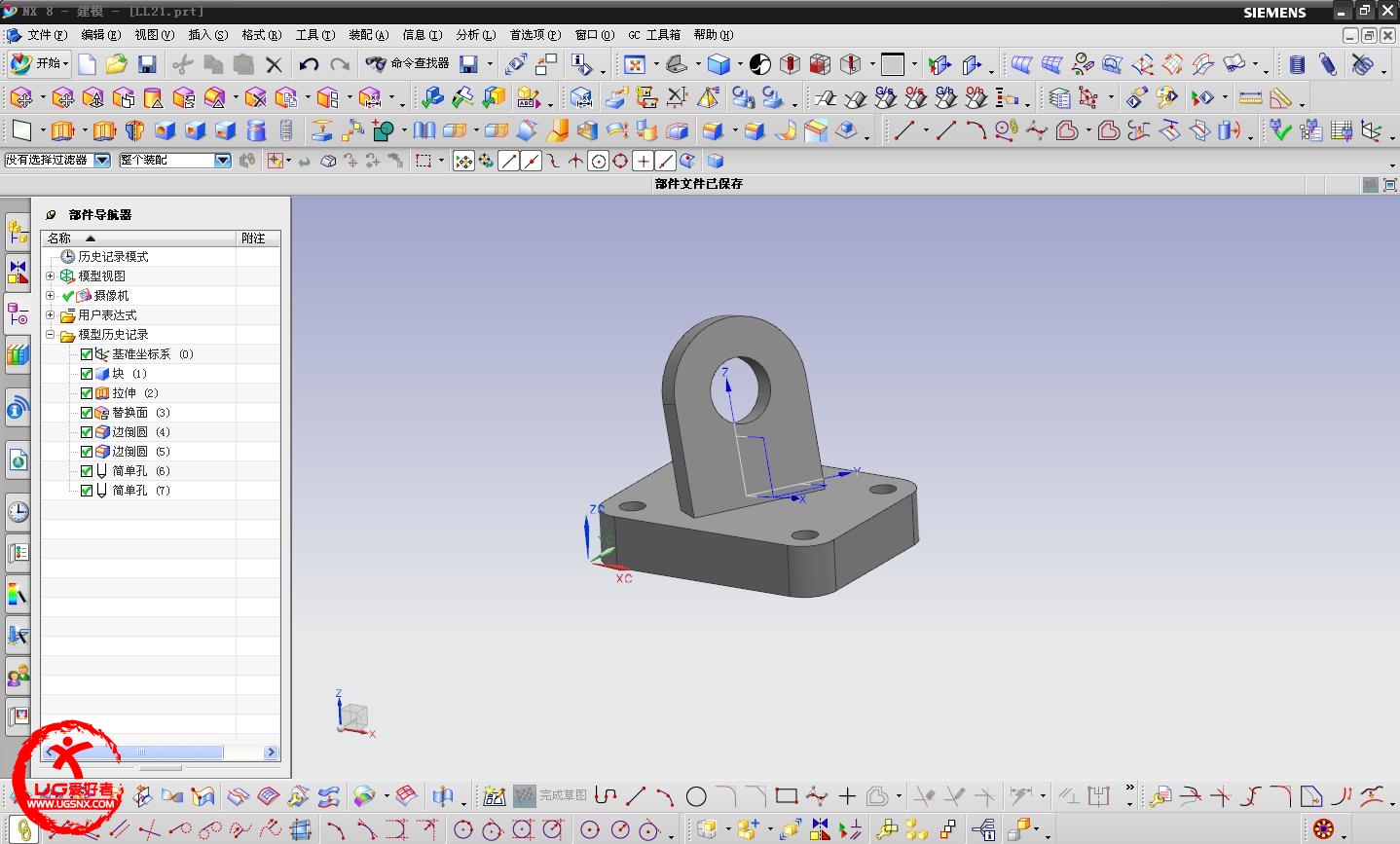The height and width of the screenshot is (844, 1400).
Task: Open the HD3D info sidebar icon
Action: coord(18,409)
